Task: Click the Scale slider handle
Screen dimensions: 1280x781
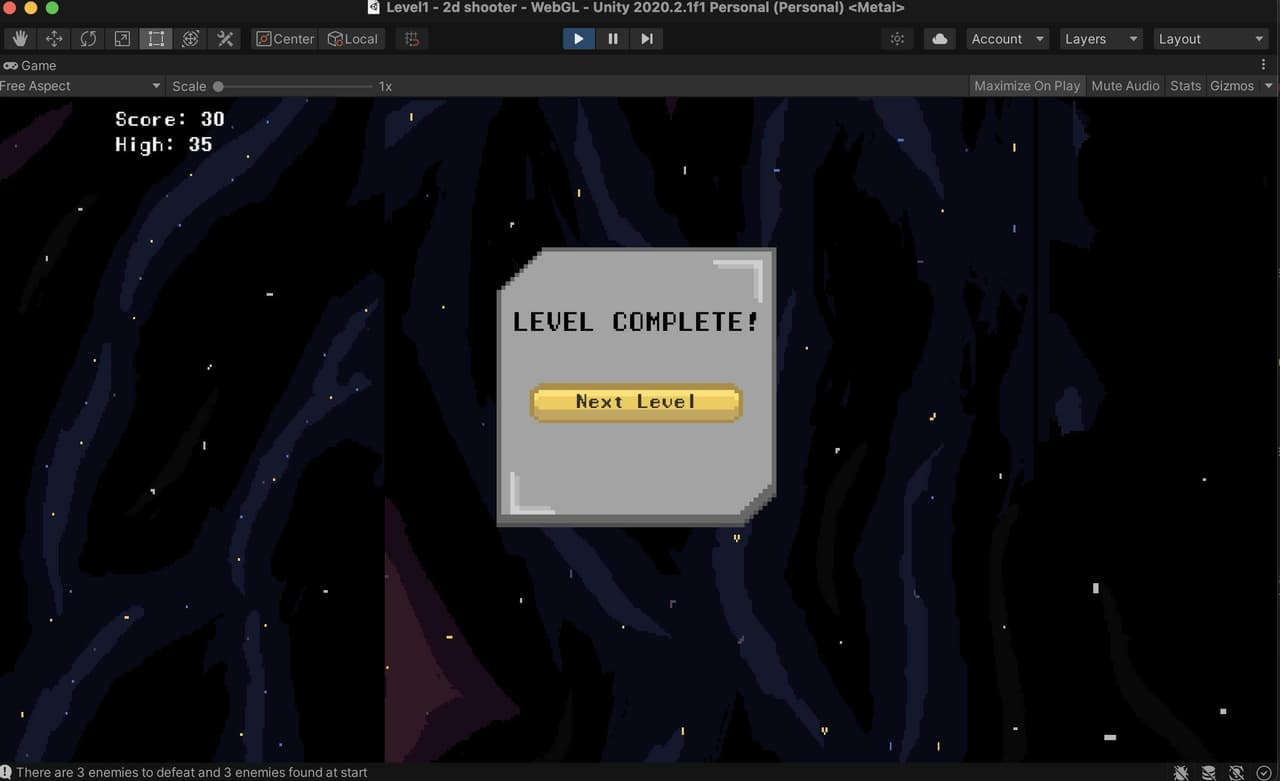Action: coord(218,86)
